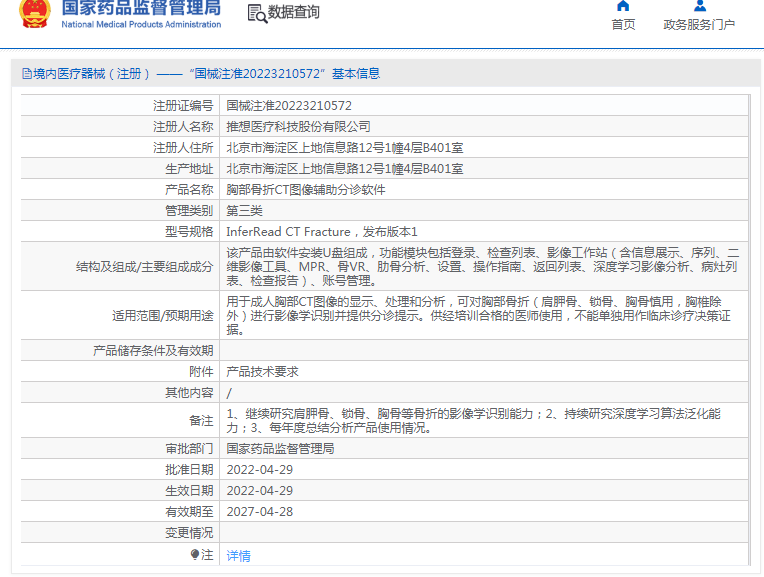The width and height of the screenshot is (764, 577).
Task: Click the 首页 home icon
Action: coord(623,6)
